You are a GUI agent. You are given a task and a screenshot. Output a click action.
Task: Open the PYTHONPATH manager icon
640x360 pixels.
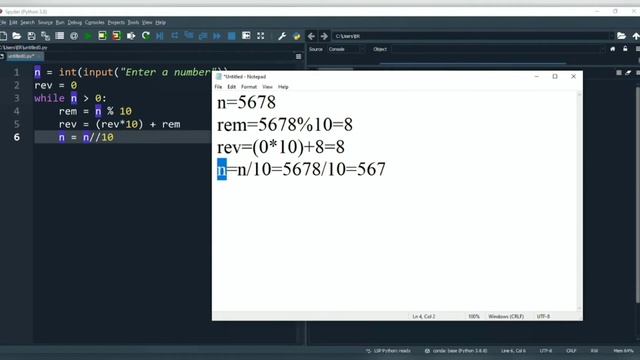click(x=297, y=36)
